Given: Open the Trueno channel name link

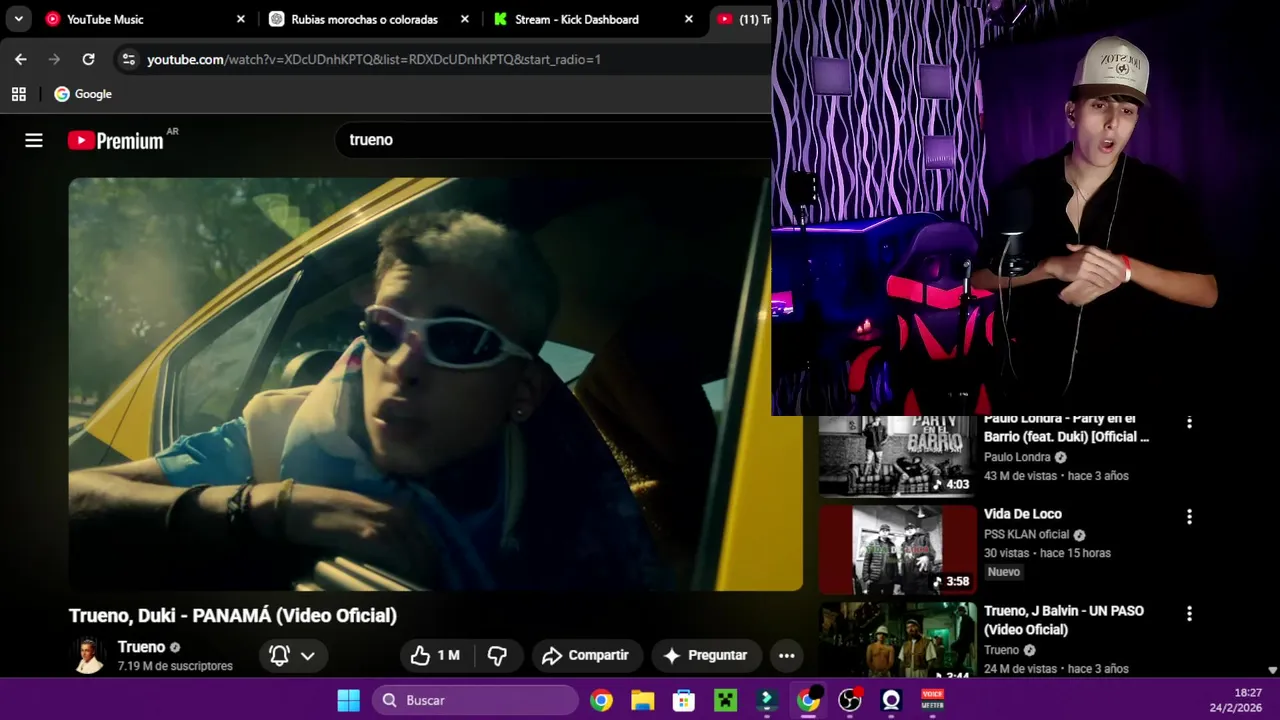Looking at the screenshot, I should tap(141, 647).
